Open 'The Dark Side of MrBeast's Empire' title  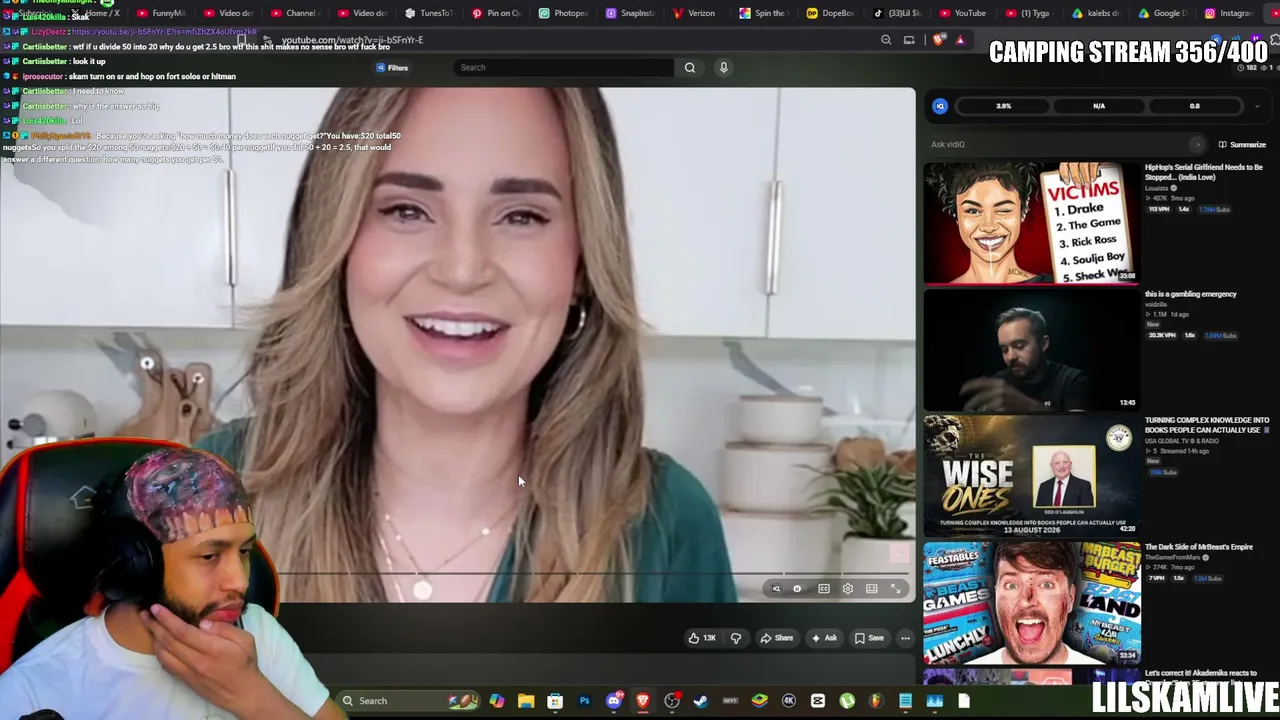1198,547
